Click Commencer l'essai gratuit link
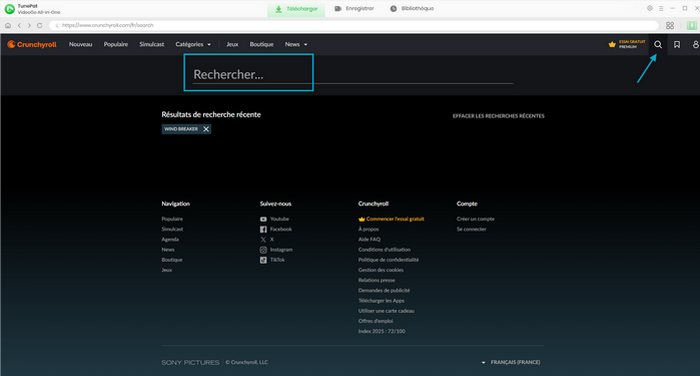 391,219
